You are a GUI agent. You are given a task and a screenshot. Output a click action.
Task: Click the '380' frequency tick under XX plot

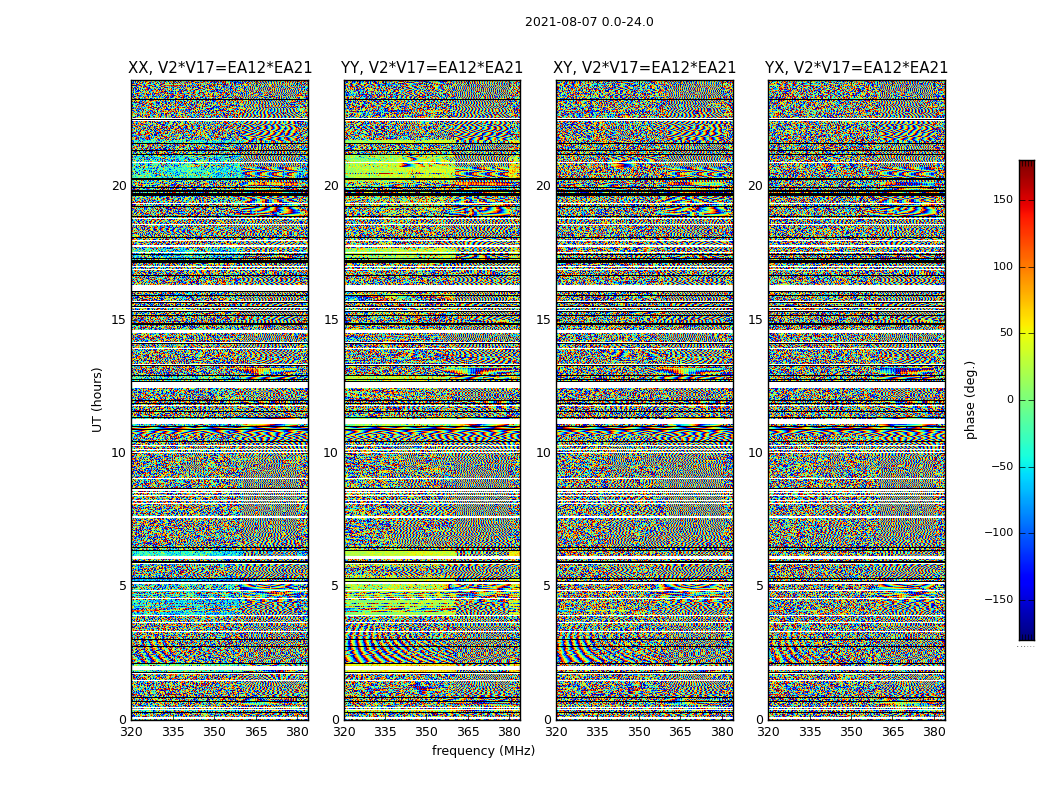pyautogui.click(x=297, y=732)
